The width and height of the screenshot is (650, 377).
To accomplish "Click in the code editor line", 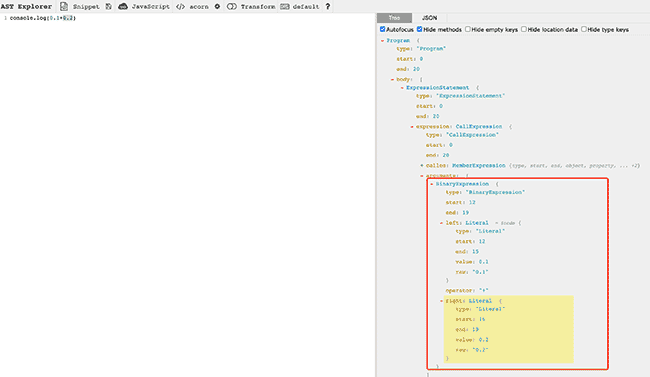I will pyautogui.click(x=187, y=18).
